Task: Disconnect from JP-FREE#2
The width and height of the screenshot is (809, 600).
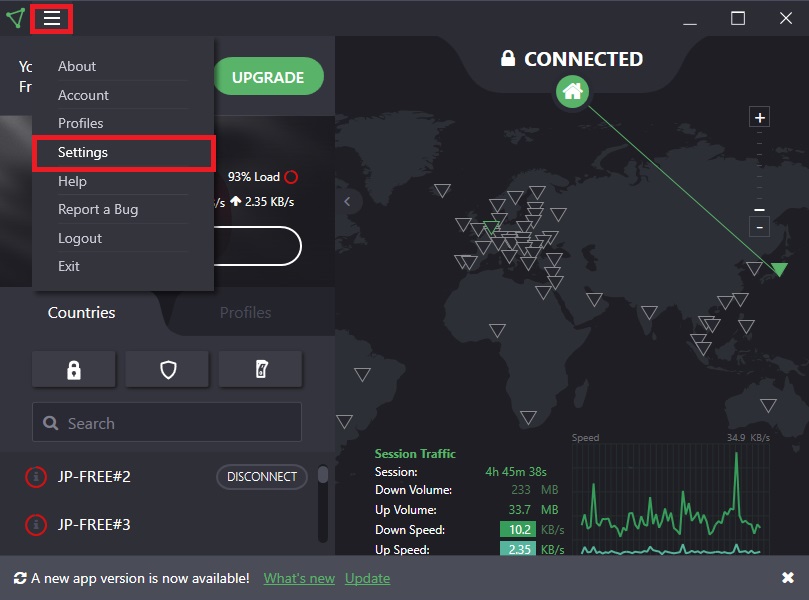Action: pos(262,477)
